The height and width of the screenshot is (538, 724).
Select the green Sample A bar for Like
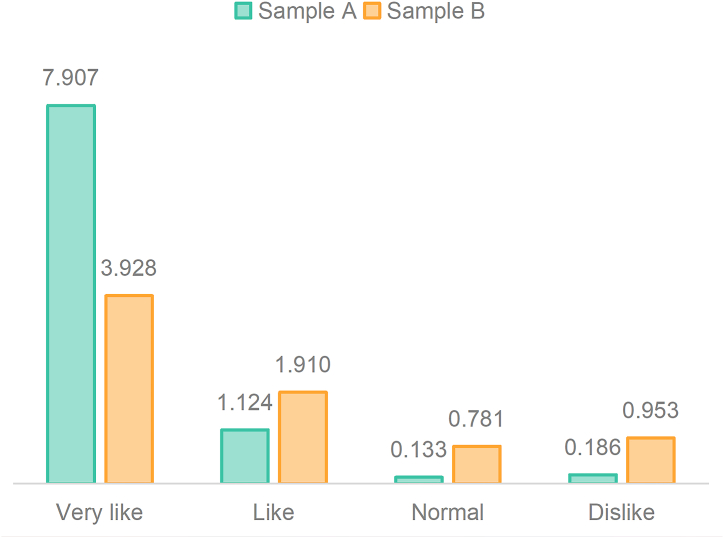pos(245,456)
